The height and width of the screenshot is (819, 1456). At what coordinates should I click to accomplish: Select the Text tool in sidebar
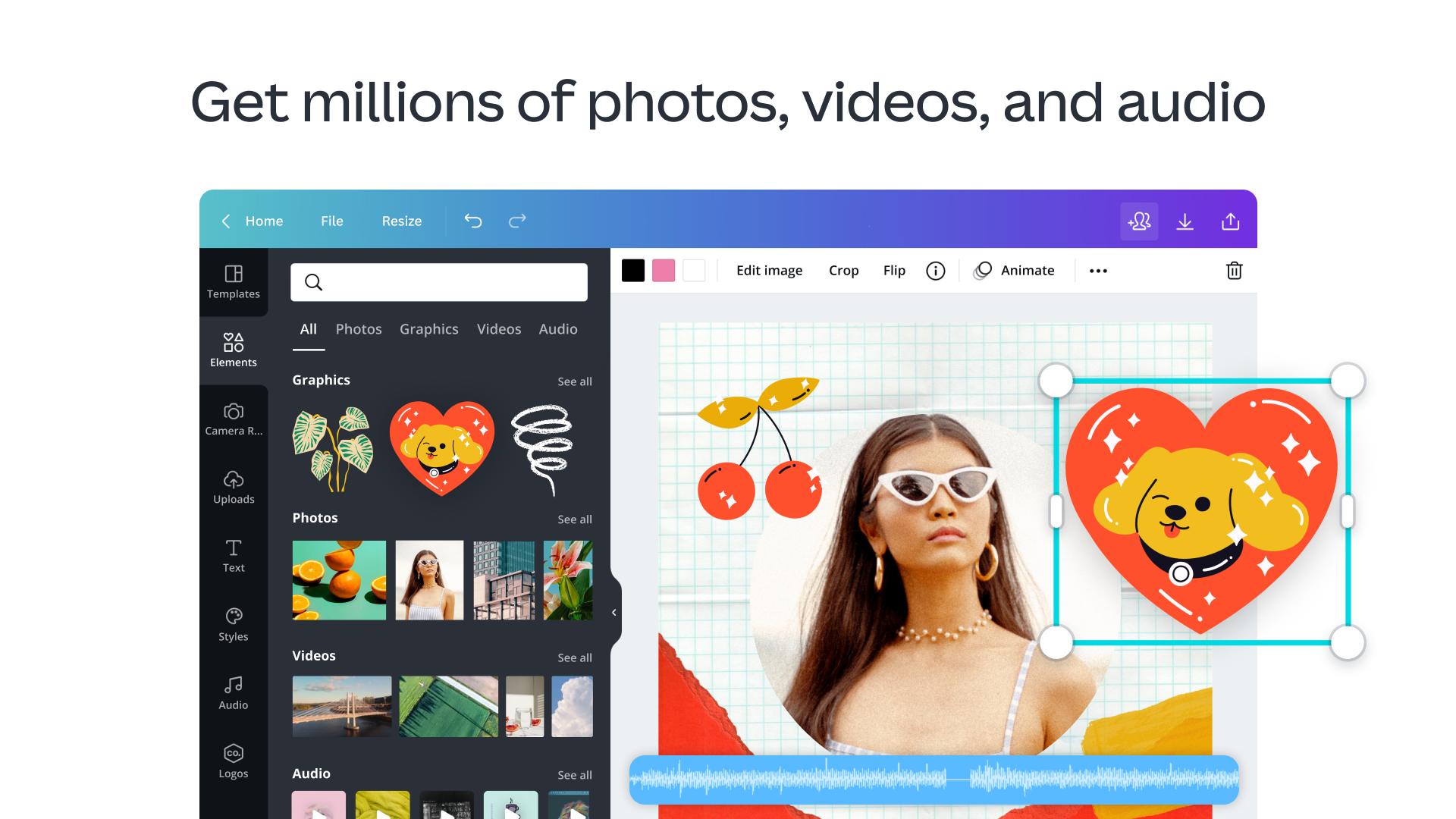(x=234, y=556)
